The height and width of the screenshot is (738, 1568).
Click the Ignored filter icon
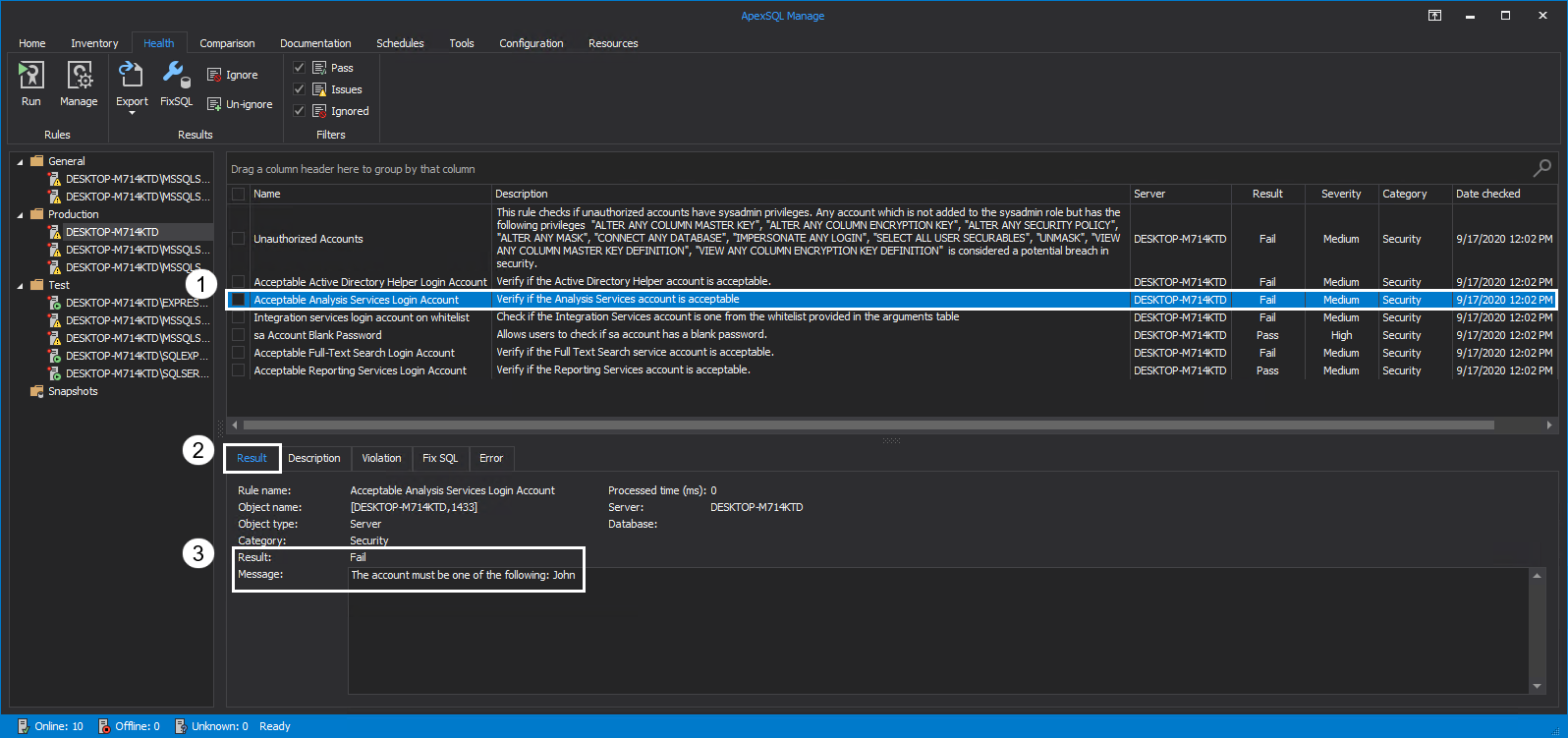point(319,111)
